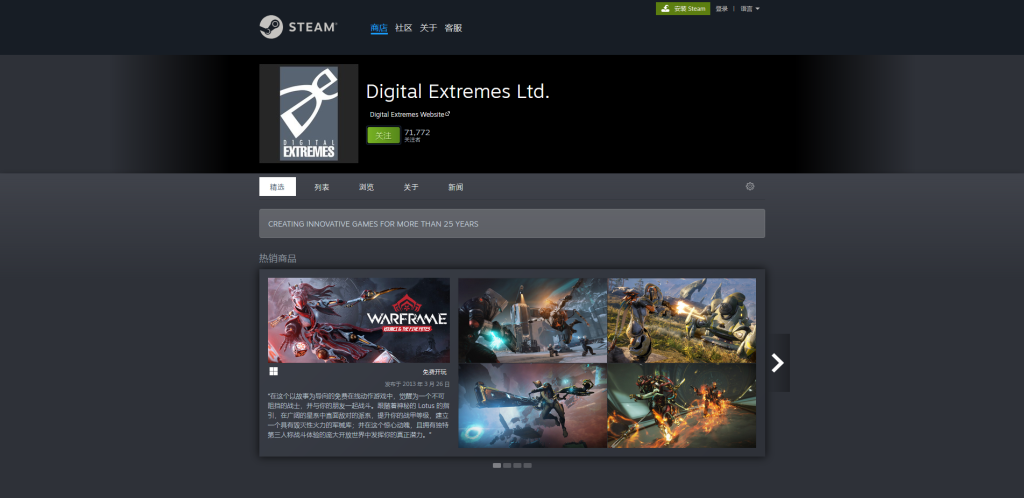Click the bottom-left Warframe screenshot
1024x498 pixels.
[532, 406]
